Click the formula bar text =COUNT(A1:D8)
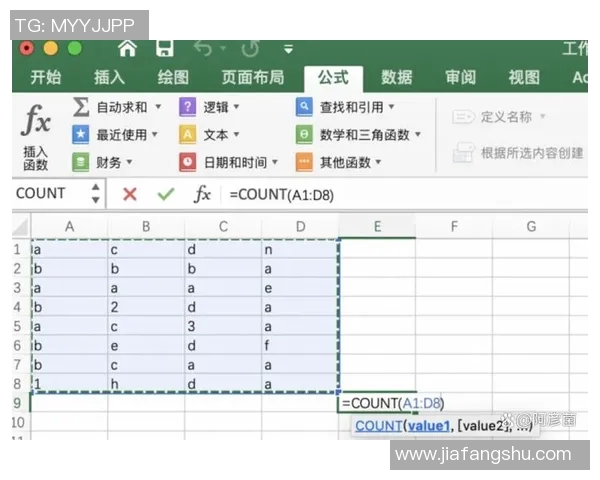The image size is (600, 480). click(282, 195)
